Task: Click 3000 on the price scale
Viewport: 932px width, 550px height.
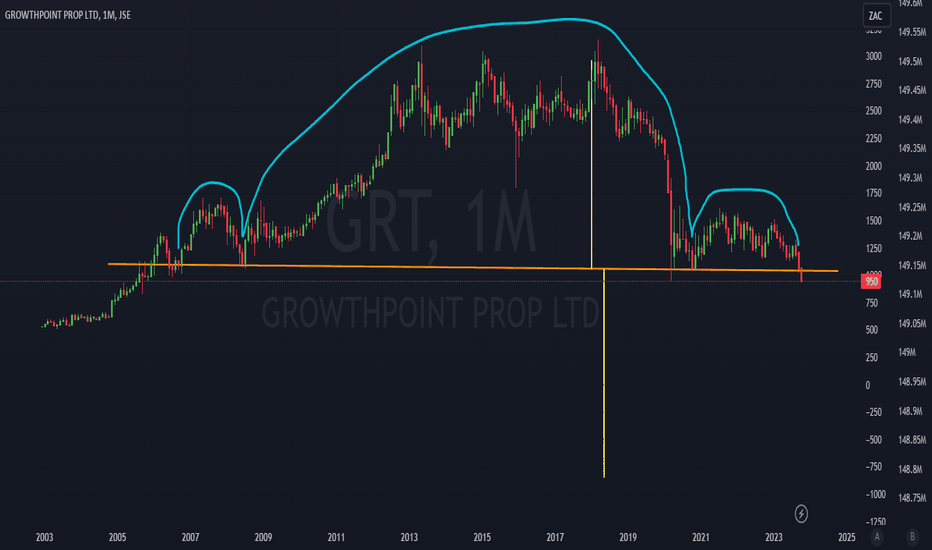Action: pos(873,56)
